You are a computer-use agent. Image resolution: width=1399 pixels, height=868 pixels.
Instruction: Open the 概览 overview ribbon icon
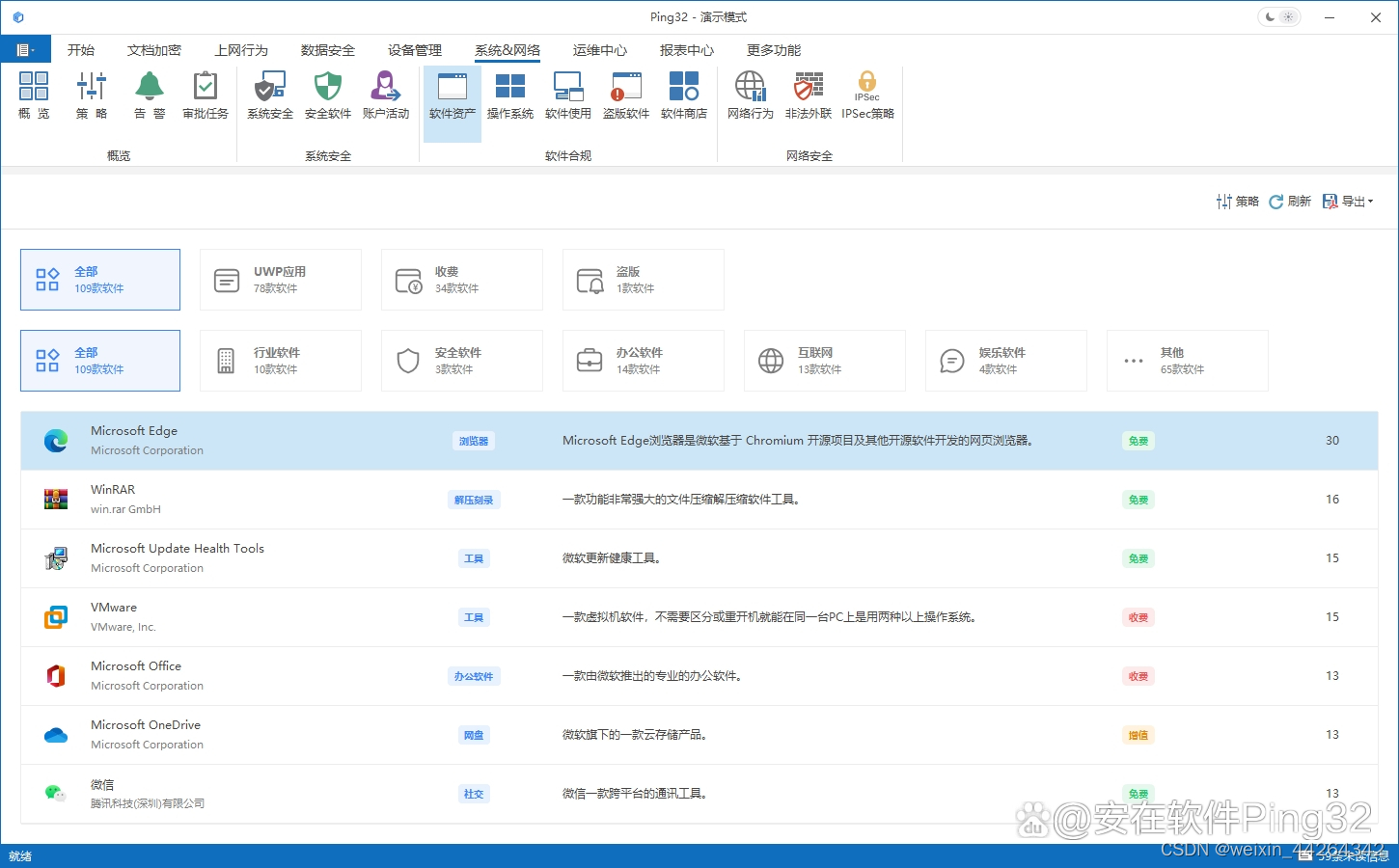tap(34, 95)
